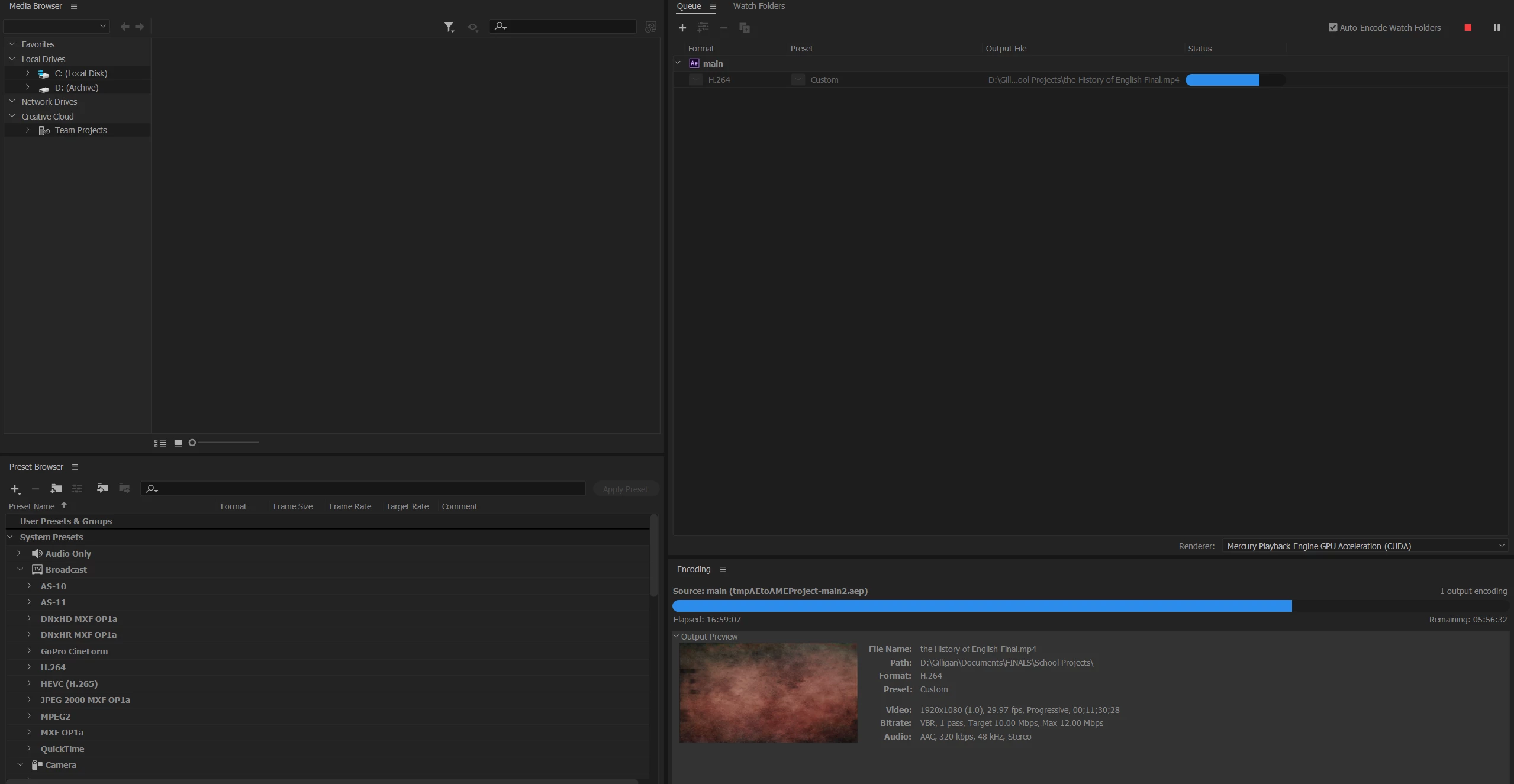Switch Media Browser to thumbnail view
Viewport: 1514px width, 784px height.
178,443
